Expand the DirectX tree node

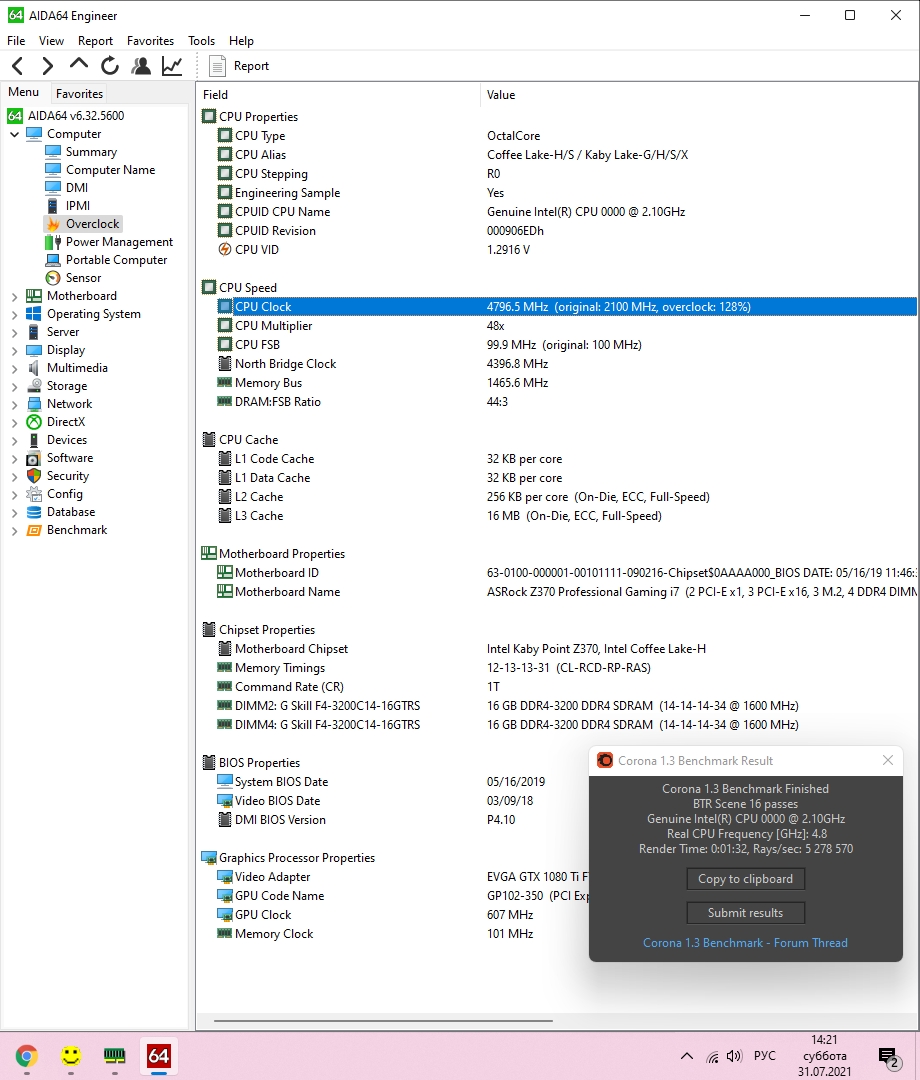tap(14, 422)
